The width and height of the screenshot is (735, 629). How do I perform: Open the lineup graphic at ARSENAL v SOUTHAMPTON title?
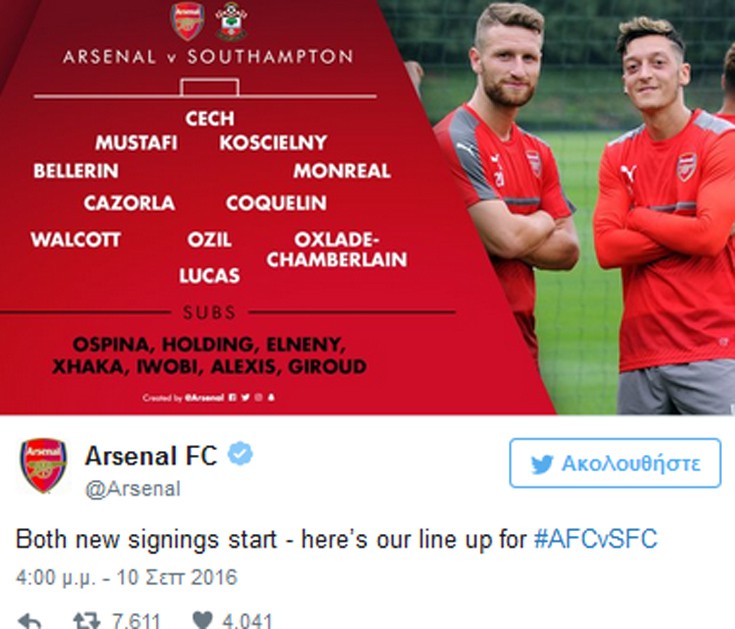click(208, 57)
